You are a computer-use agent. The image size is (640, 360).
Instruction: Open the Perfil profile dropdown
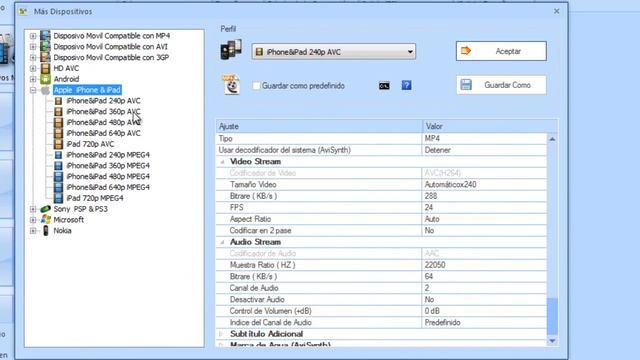[334, 52]
